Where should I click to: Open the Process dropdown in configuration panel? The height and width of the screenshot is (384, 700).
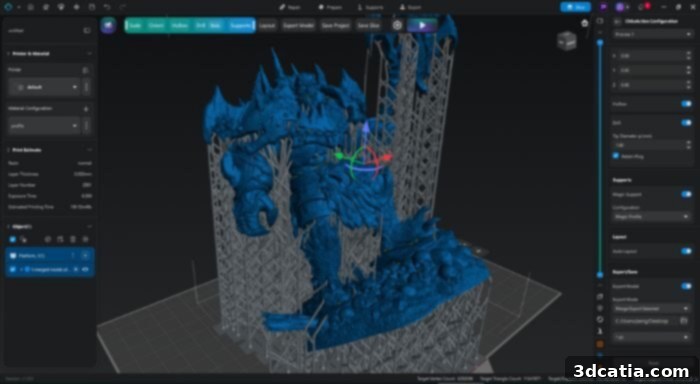652,34
